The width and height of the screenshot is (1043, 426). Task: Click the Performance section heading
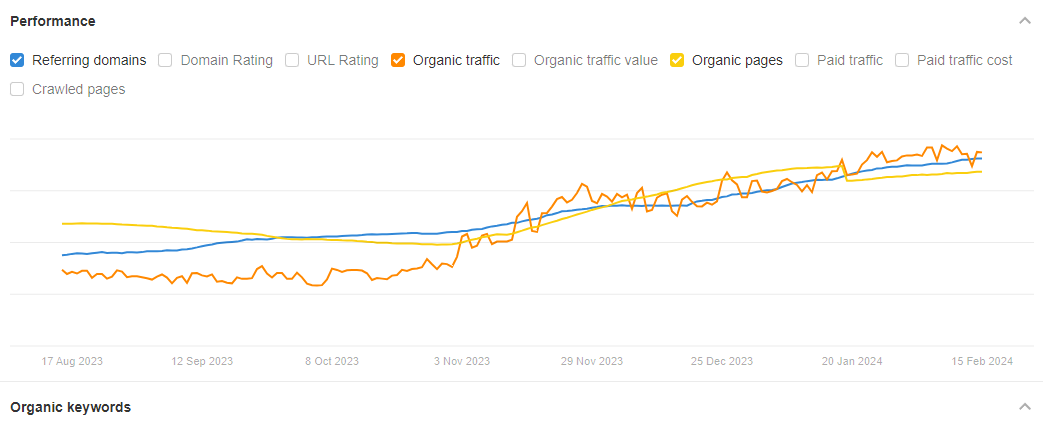[x=53, y=21]
